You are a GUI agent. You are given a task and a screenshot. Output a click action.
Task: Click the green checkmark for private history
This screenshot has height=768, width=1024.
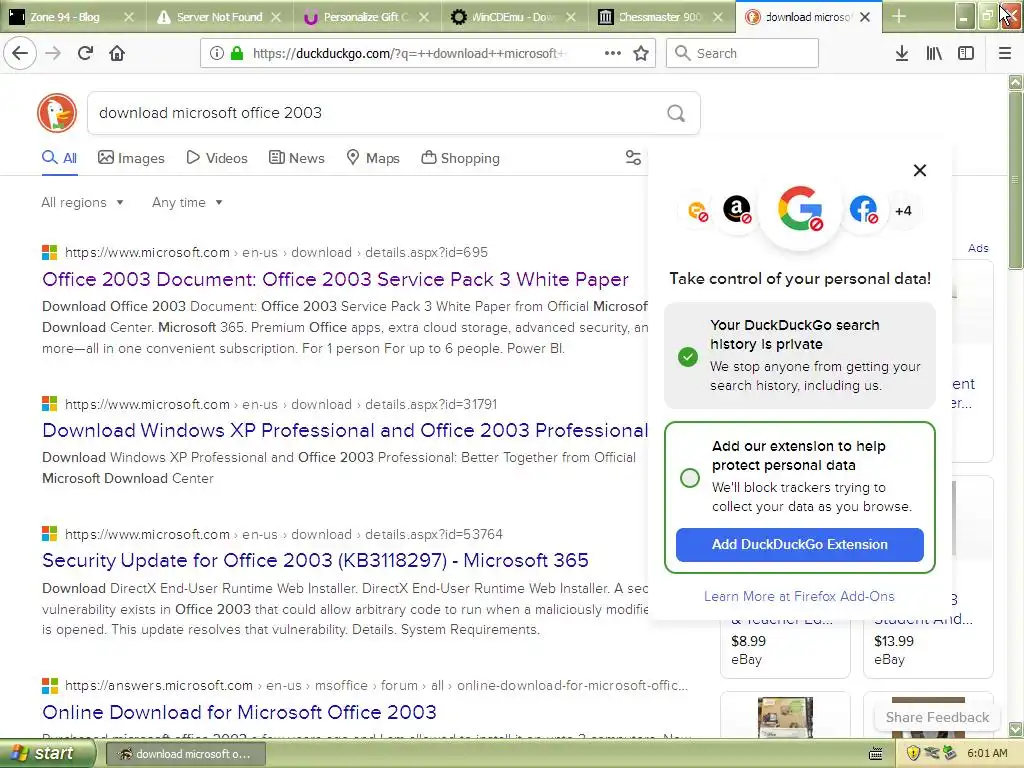point(688,357)
